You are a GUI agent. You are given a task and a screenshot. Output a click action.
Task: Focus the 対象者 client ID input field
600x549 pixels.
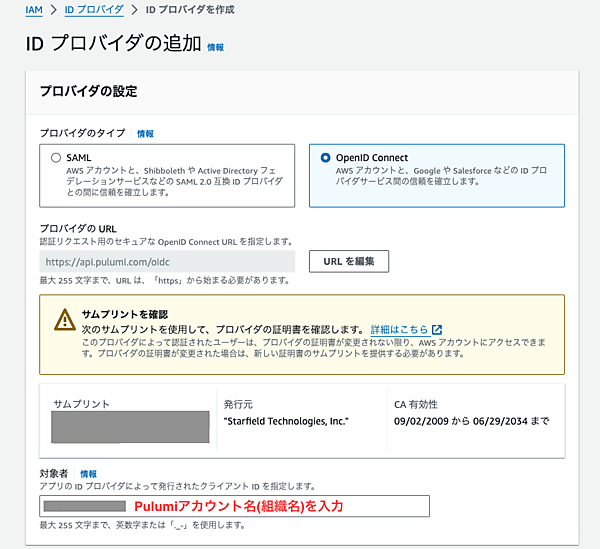234,506
